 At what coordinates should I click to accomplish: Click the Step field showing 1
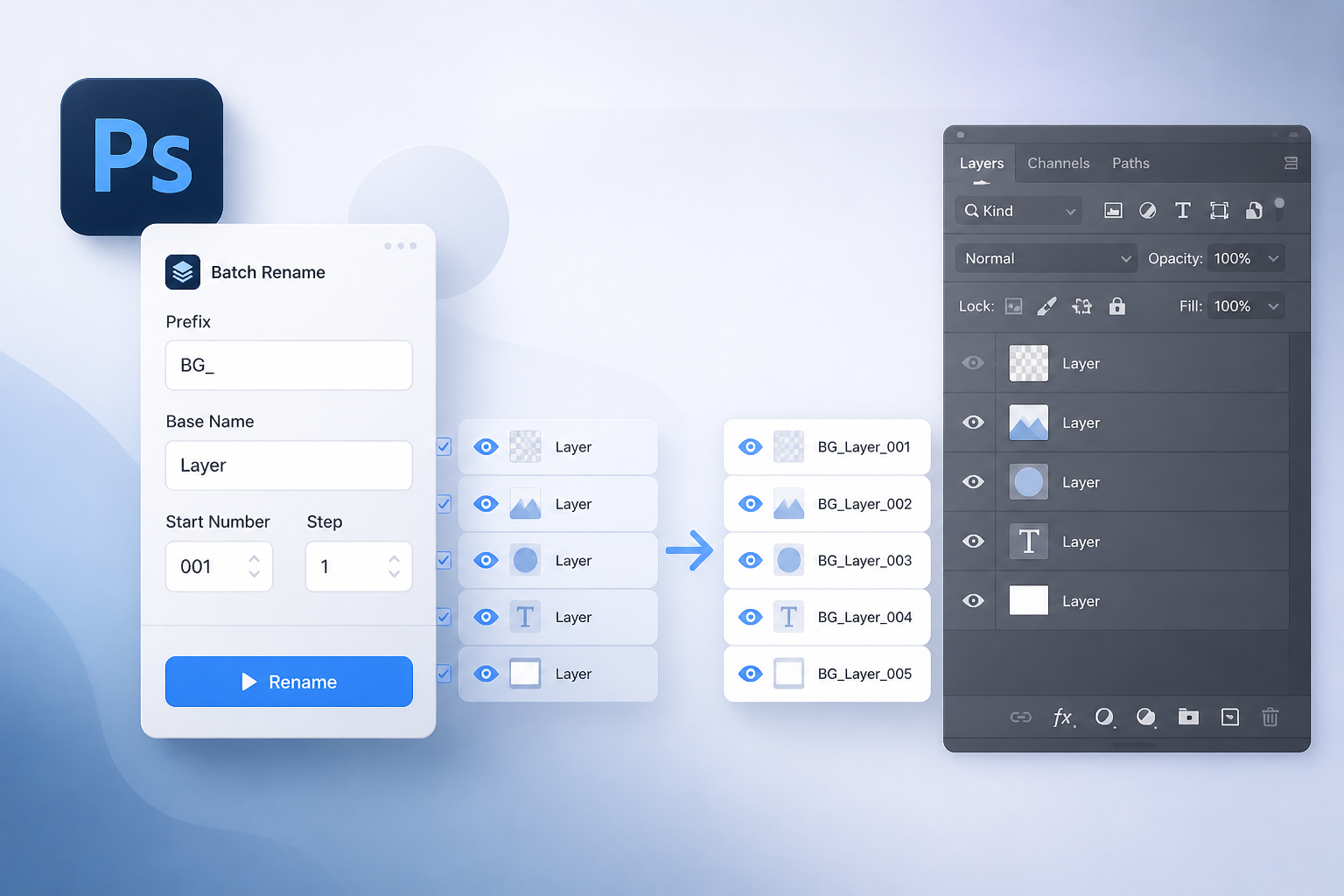pos(359,566)
